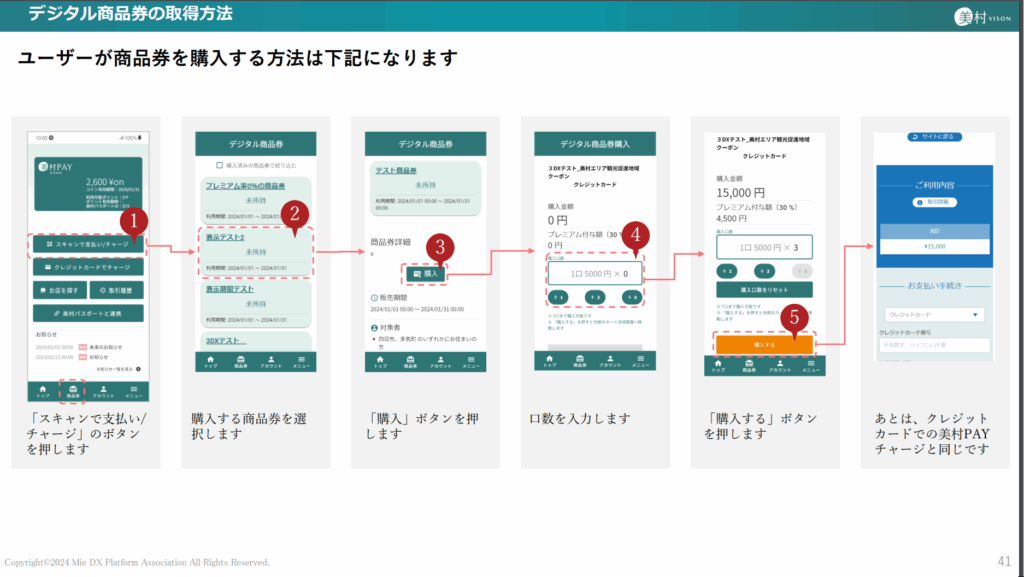
Task: Check 購入済みの商品券で絞り込む checkbox
Action: pos(220,166)
